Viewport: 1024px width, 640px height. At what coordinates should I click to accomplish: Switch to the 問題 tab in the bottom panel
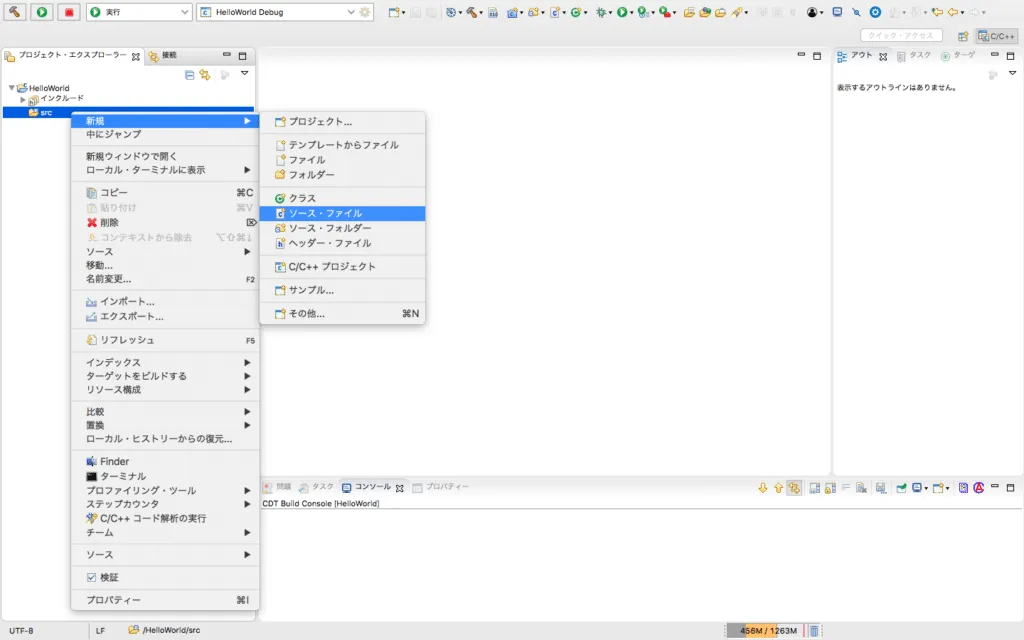[278, 487]
